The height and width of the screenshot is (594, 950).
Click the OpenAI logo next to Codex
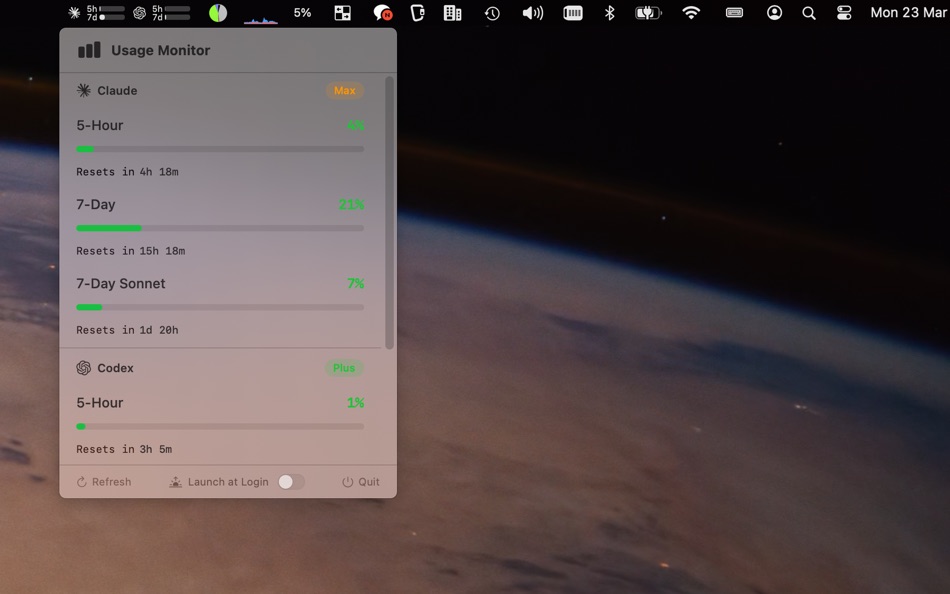pos(82,368)
